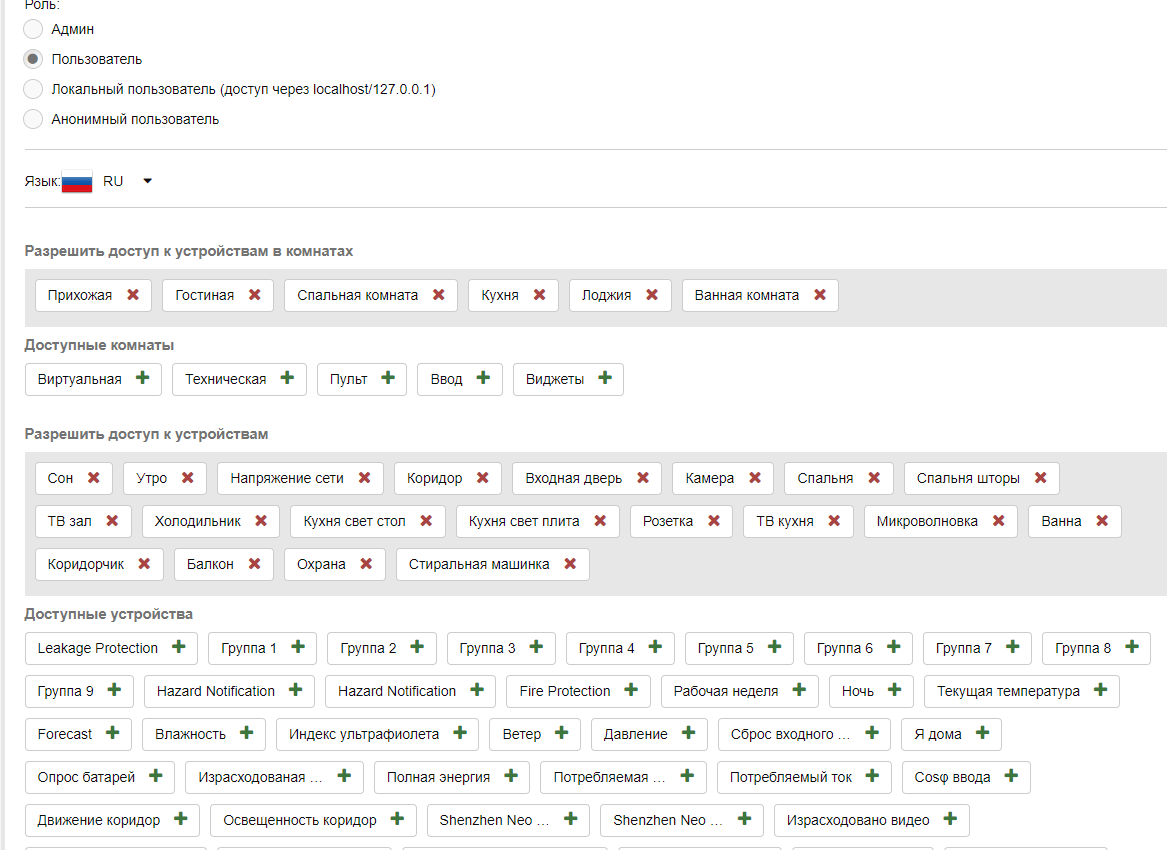Click the Охрана device tag
Image resolution: width=1175 pixels, height=850 pixels.
(x=321, y=564)
